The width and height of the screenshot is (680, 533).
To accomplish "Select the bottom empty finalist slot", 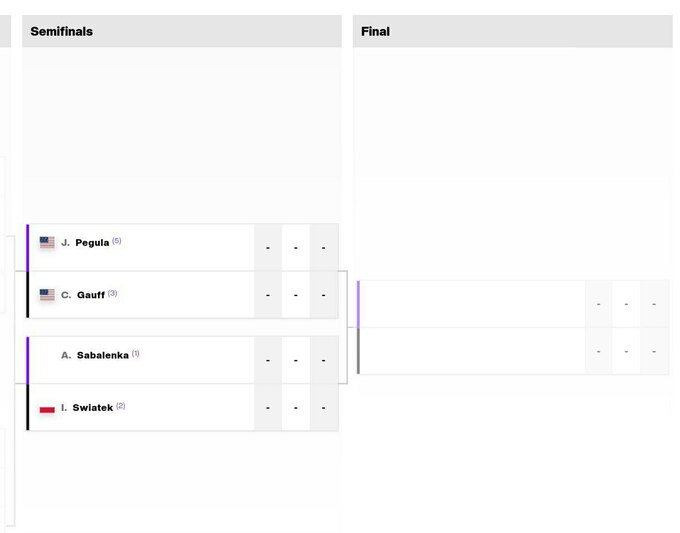I will pos(470,351).
